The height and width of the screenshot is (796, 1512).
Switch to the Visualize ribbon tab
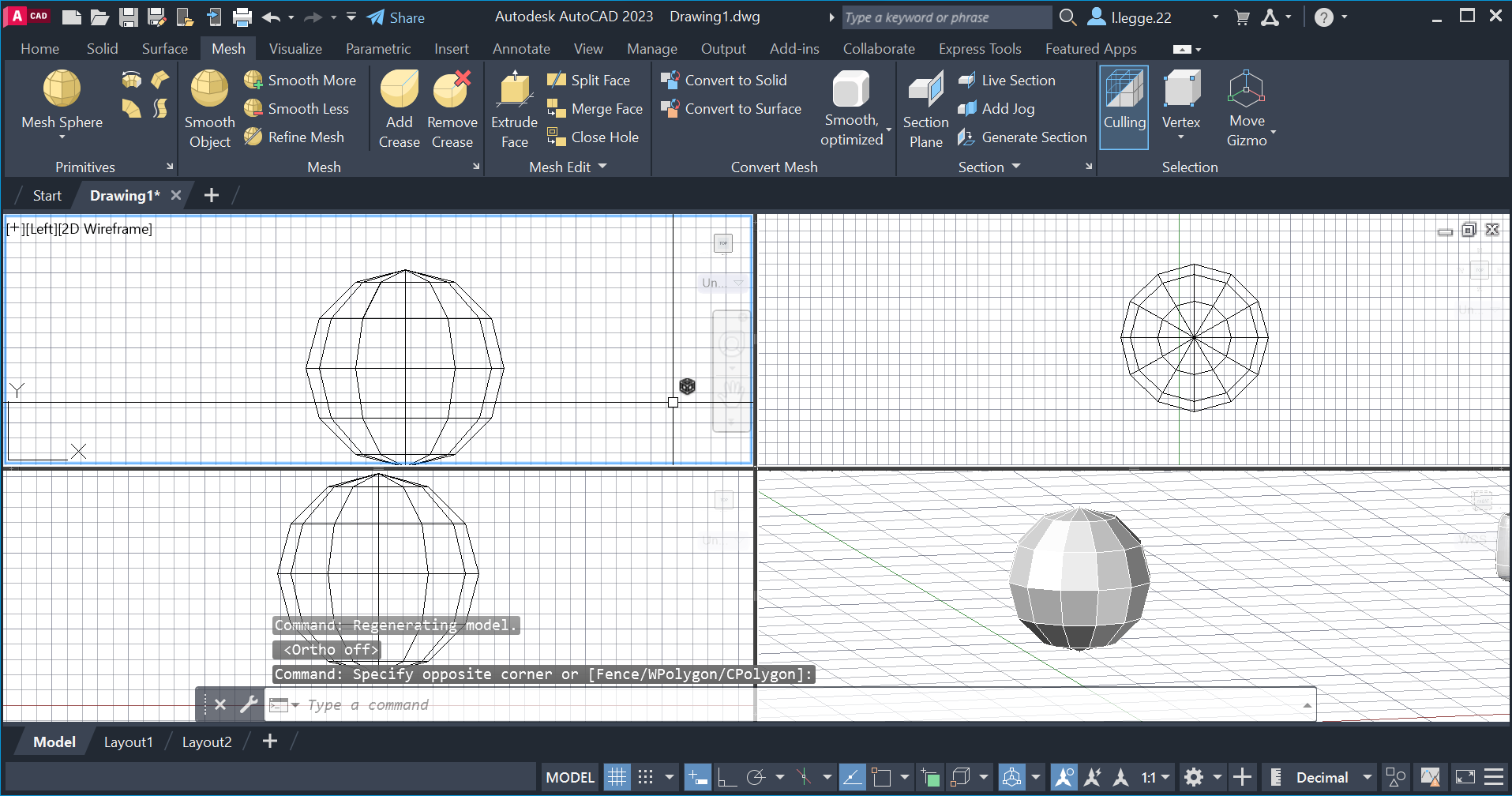coord(295,49)
